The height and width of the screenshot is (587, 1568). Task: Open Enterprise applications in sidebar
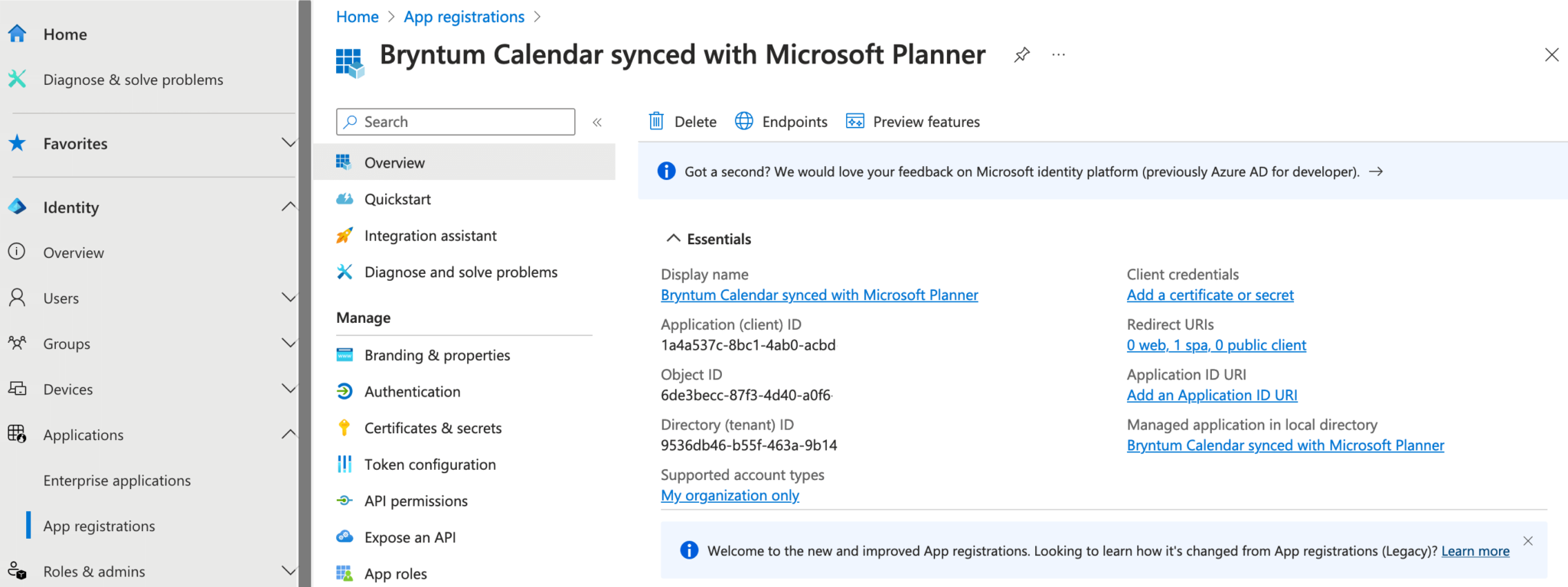click(x=117, y=481)
